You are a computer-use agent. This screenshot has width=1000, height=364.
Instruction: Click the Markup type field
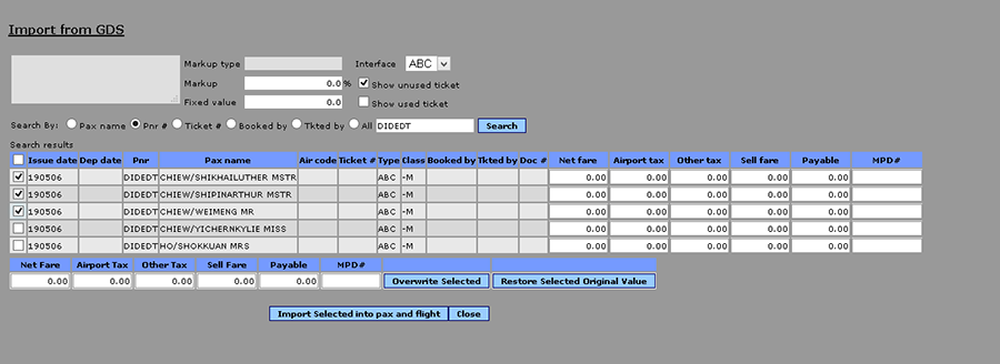[x=293, y=64]
